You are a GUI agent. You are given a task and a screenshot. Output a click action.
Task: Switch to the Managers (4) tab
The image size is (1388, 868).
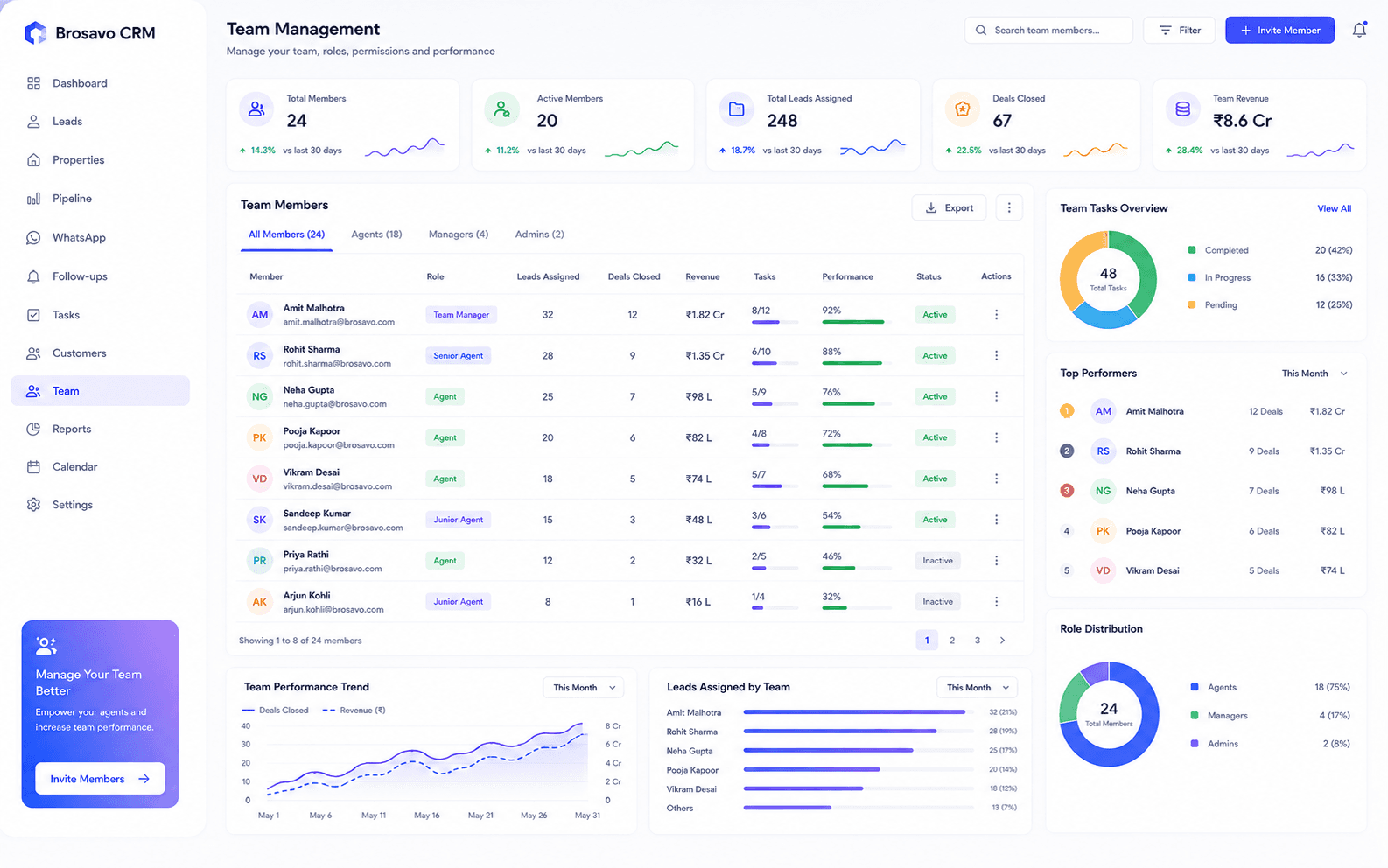(459, 234)
